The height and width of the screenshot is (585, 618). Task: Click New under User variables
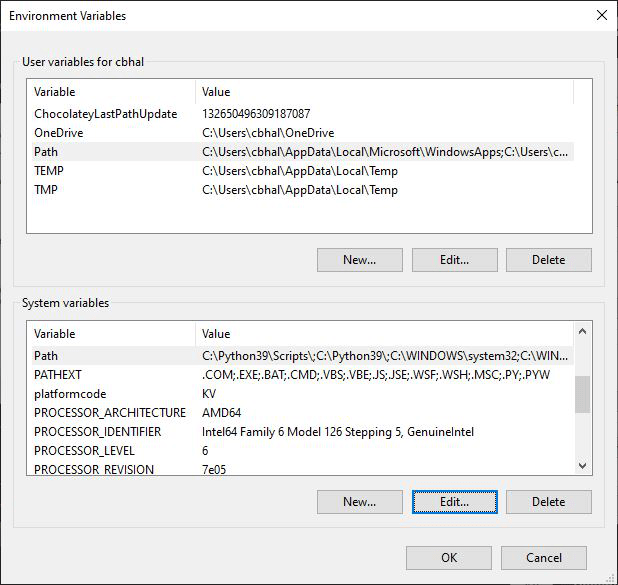[359, 260]
